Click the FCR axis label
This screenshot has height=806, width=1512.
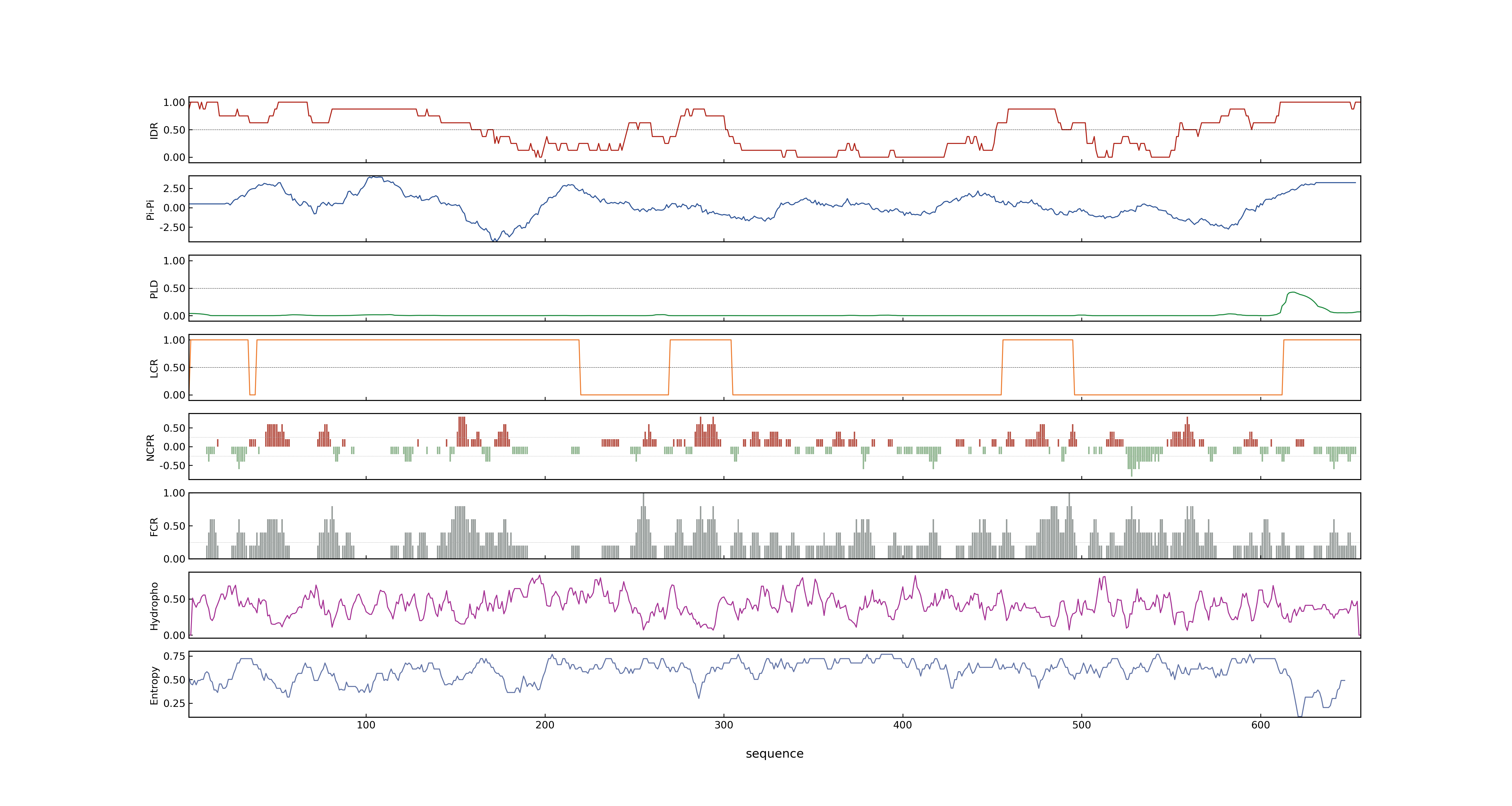[154, 526]
